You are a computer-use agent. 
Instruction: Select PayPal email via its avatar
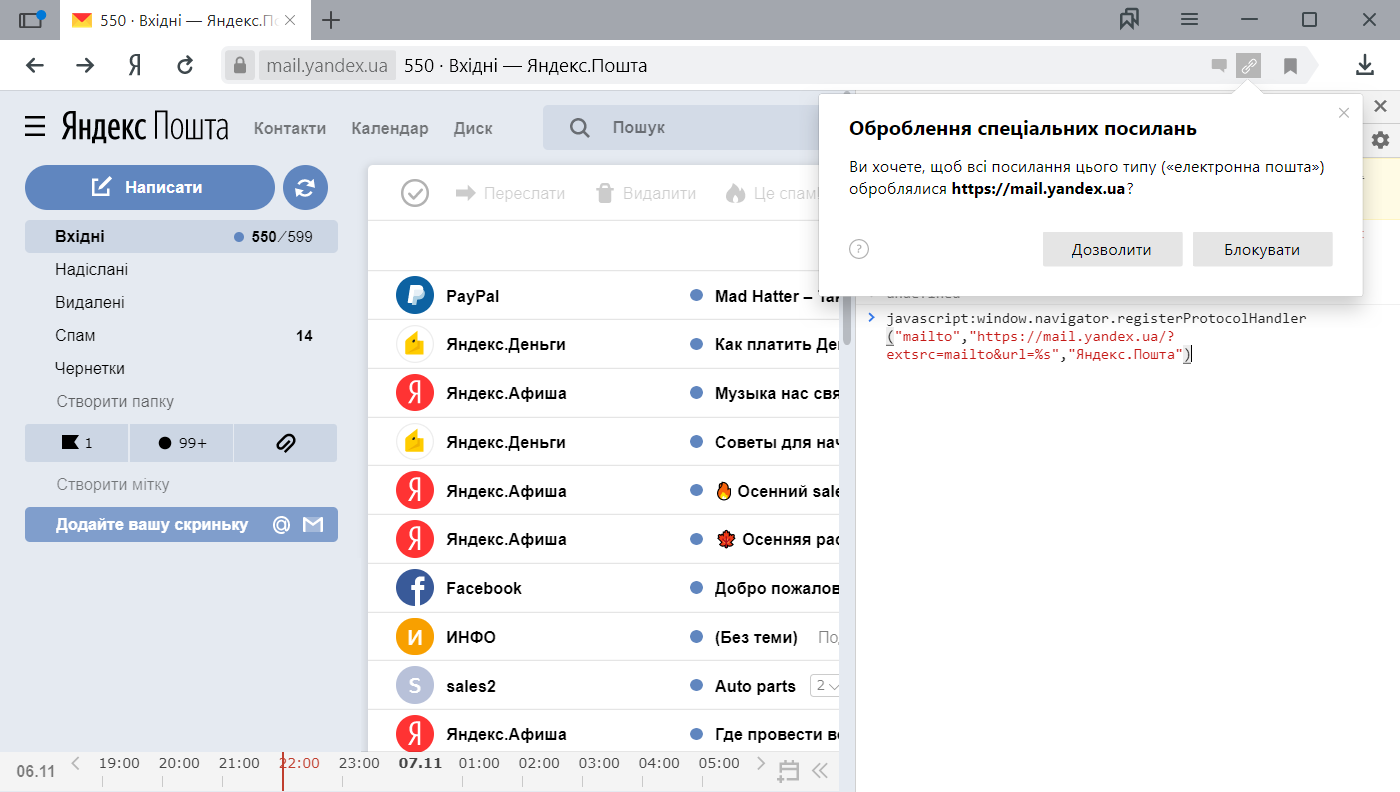coord(414,295)
